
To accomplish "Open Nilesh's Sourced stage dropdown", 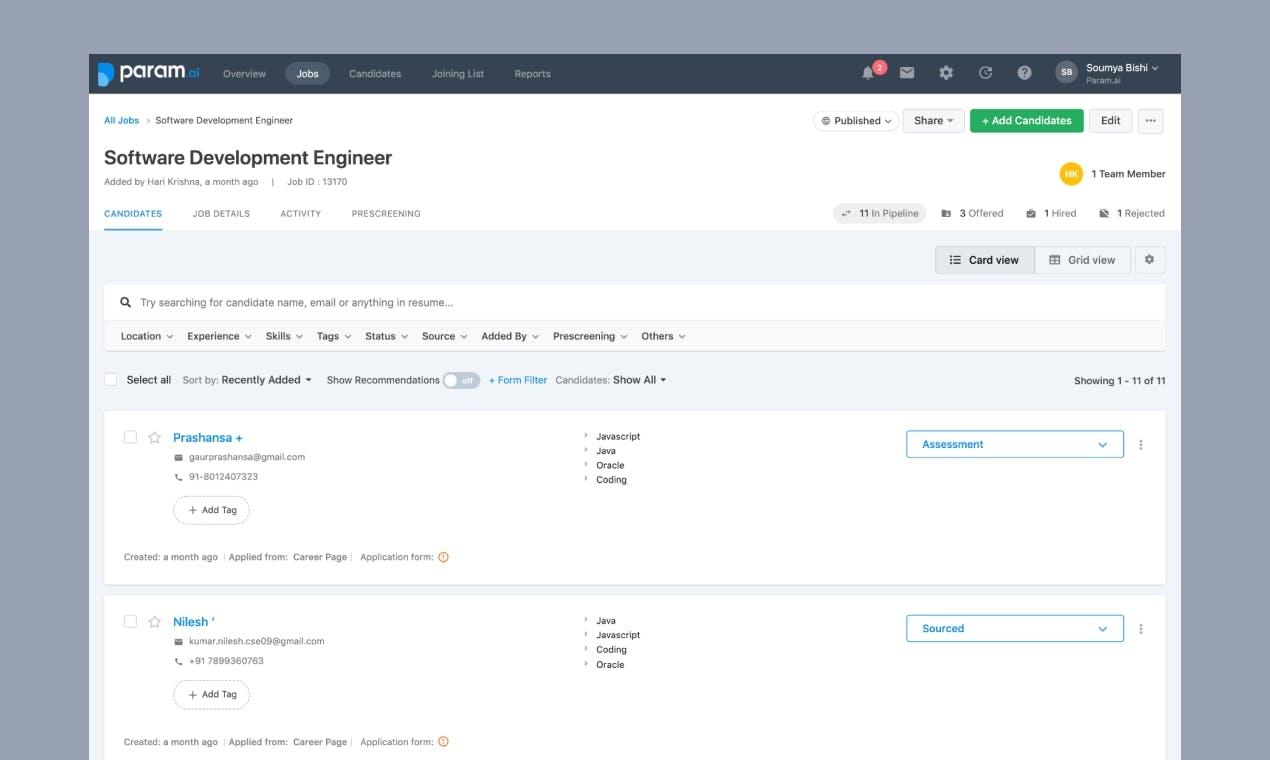I will tap(1014, 628).
